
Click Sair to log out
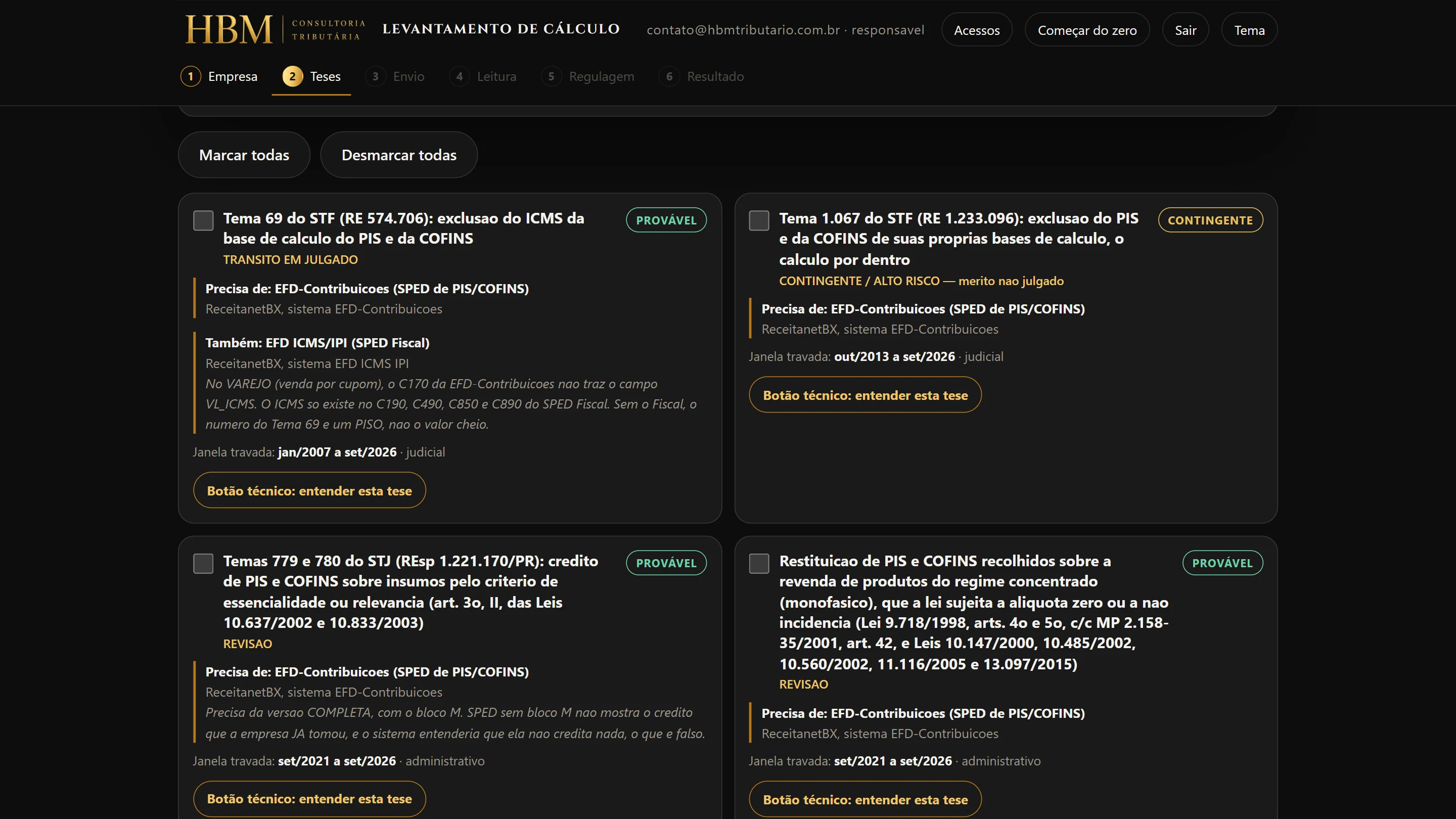point(1185,30)
